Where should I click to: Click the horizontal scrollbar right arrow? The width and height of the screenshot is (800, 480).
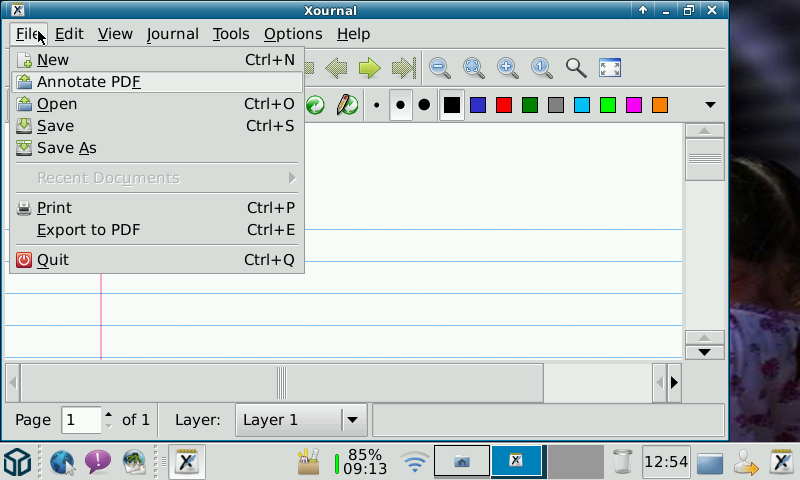[674, 383]
